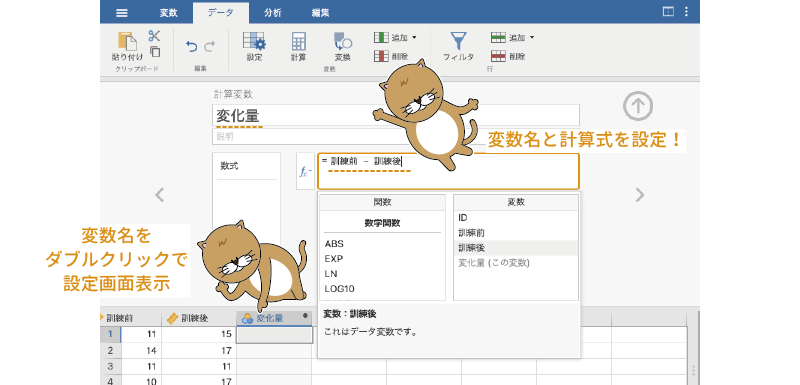Click the formula input box
This screenshot has width=800, height=385.
tap(448, 171)
